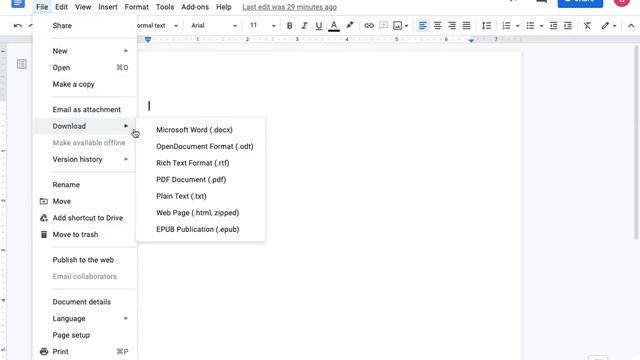
Task: Expand the editing mode dropdown arrow
Action: coord(614,26)
